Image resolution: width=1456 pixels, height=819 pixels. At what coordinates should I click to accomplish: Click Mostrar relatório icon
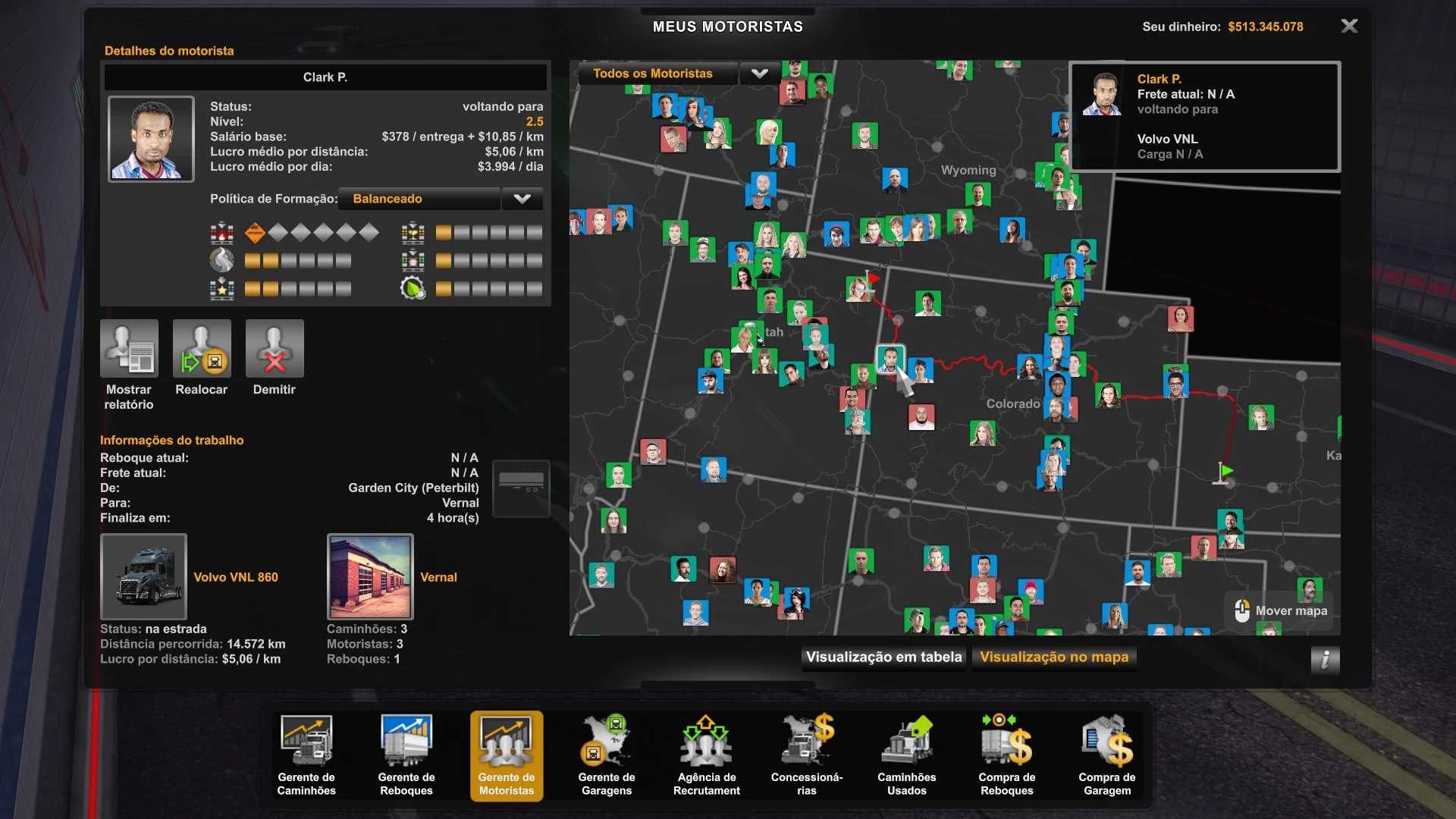tap(130, 349)
